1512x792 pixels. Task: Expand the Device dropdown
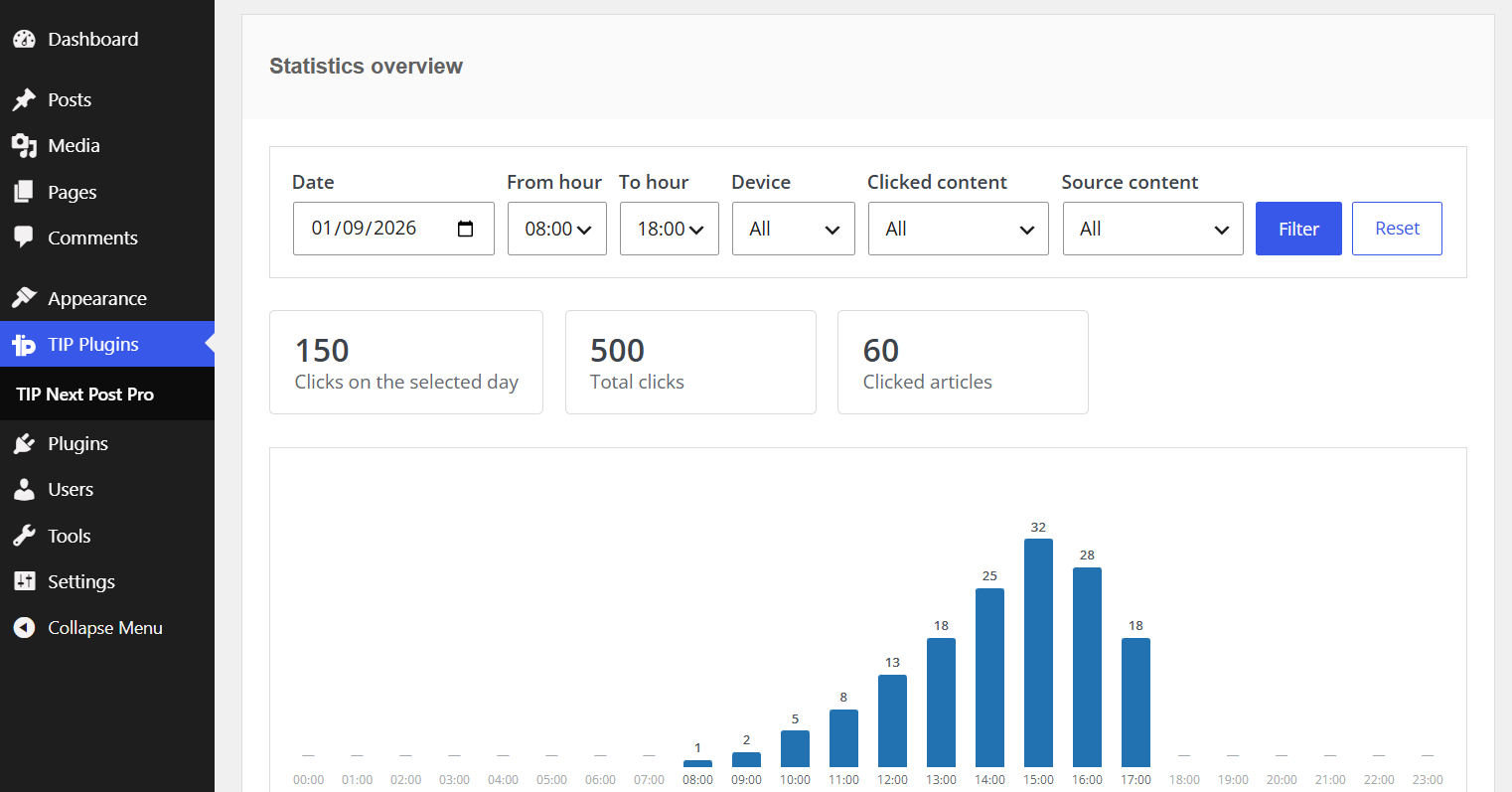(x=794, y=229)
